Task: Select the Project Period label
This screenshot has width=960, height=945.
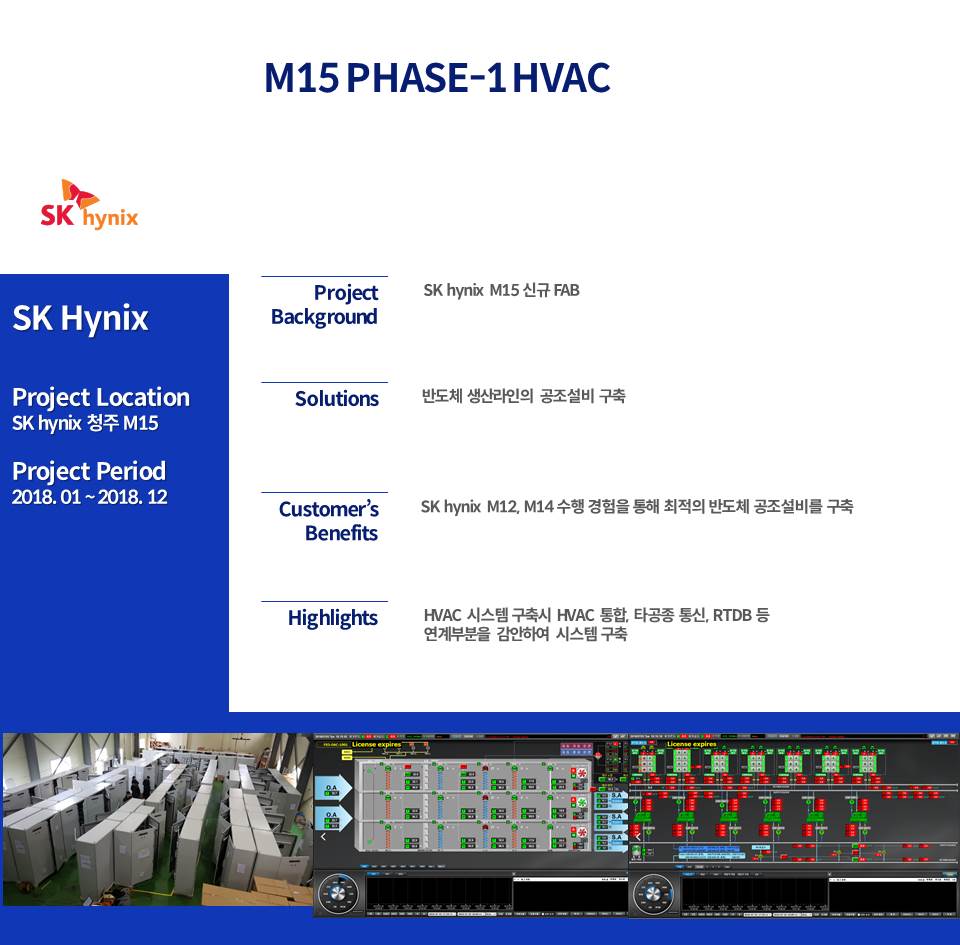Action: [x=89, y=471]
